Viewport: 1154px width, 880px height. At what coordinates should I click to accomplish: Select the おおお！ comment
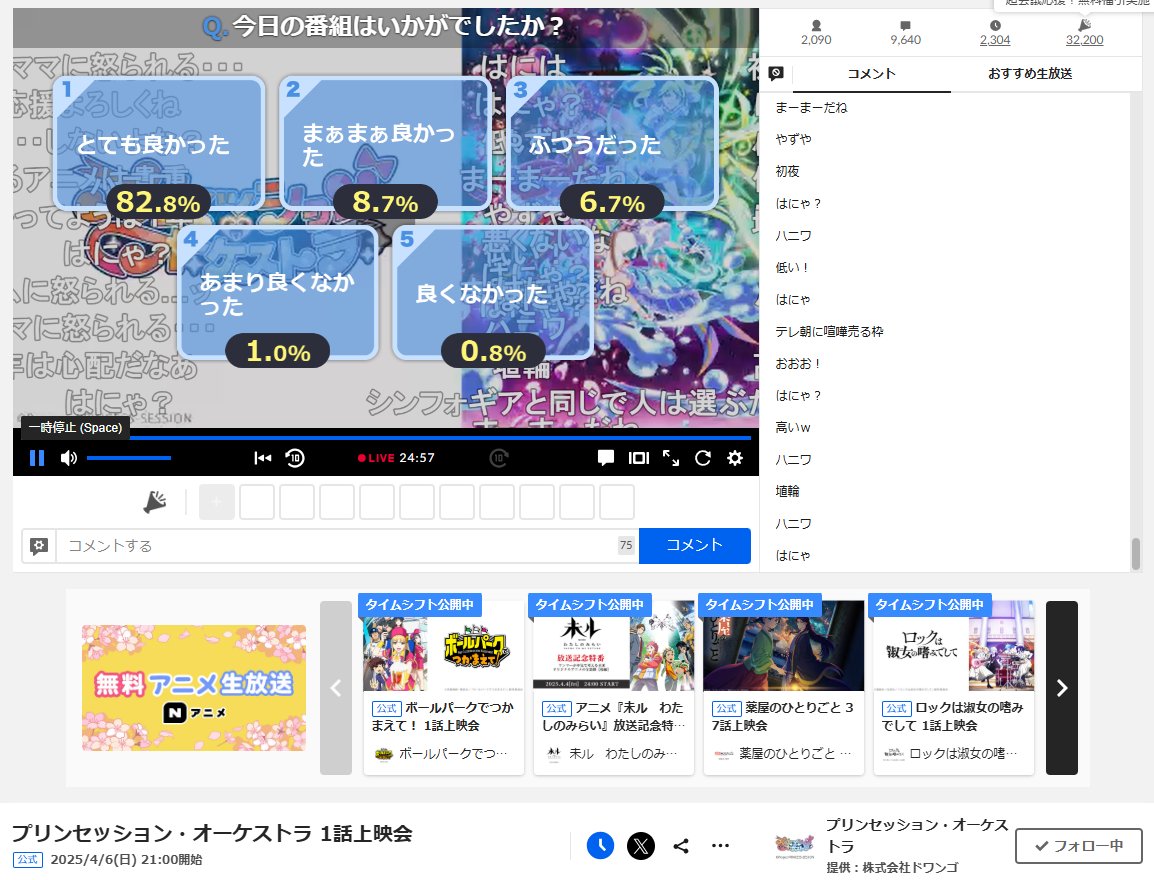coord(798,363)
